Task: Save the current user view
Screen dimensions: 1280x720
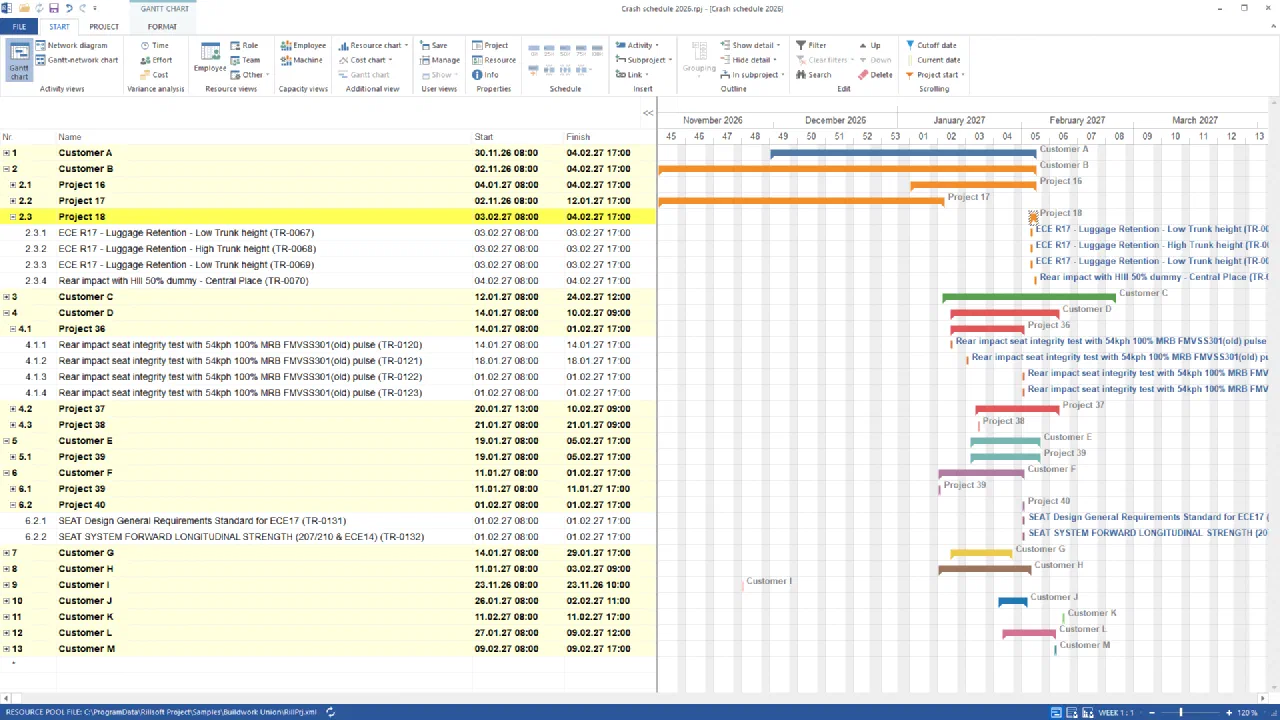Action: point(433,45)
